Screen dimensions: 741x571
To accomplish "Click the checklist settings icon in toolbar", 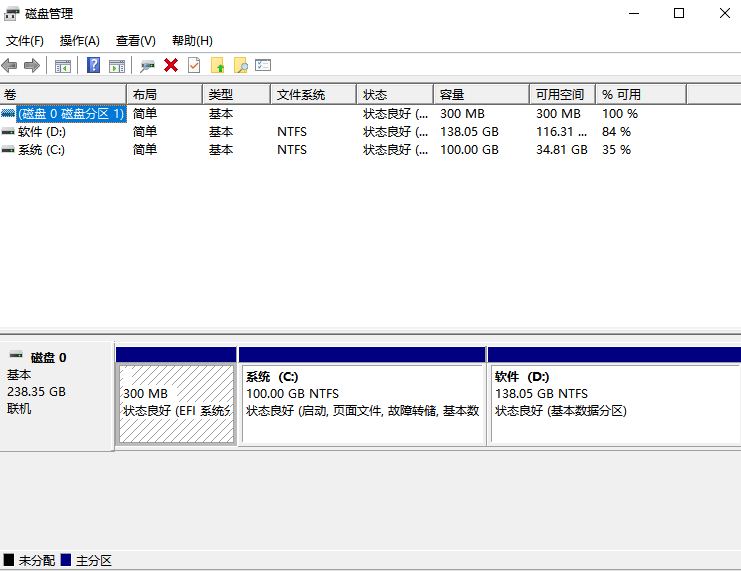I will [x=263, y=65].
